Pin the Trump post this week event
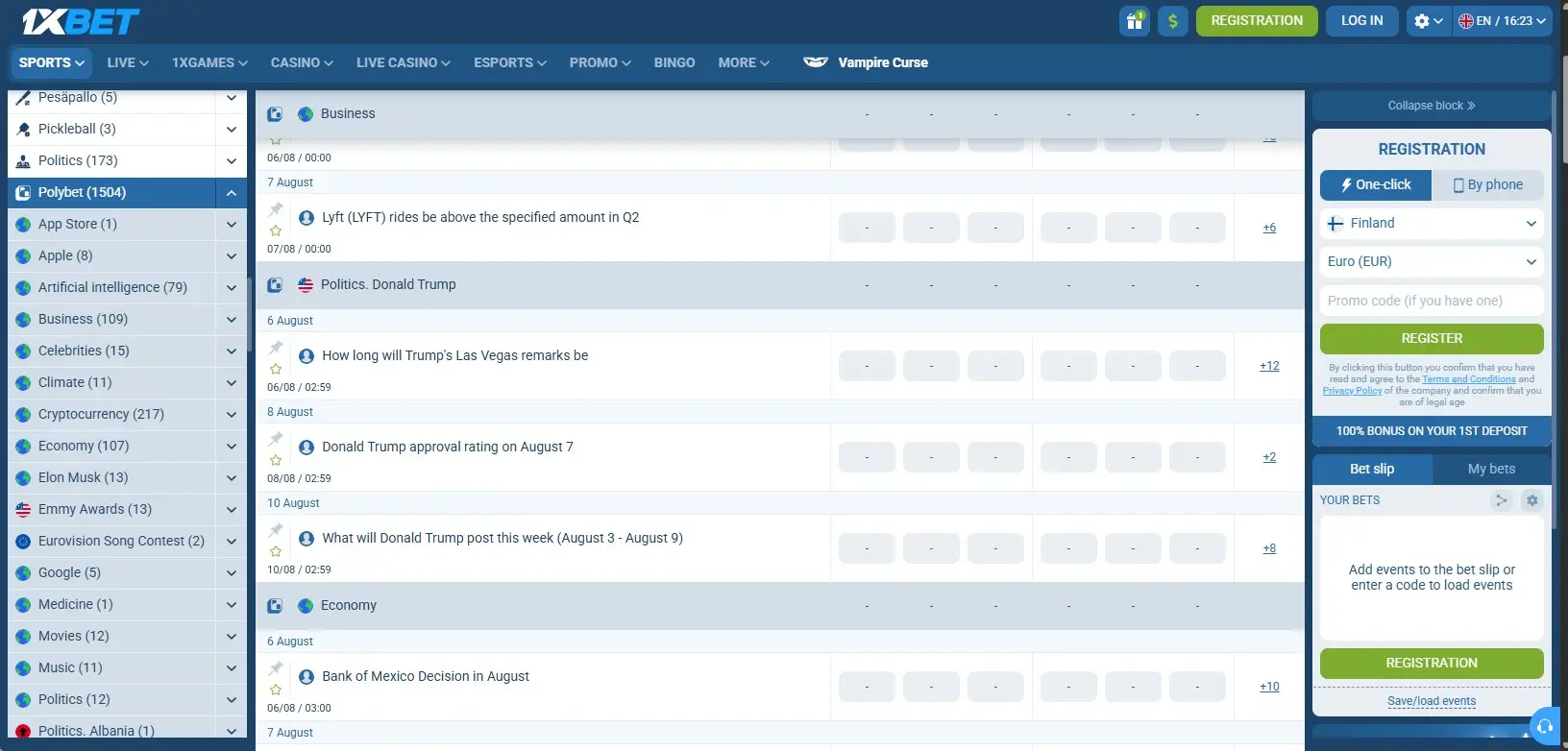1568x751 pixels. [276, 530]
